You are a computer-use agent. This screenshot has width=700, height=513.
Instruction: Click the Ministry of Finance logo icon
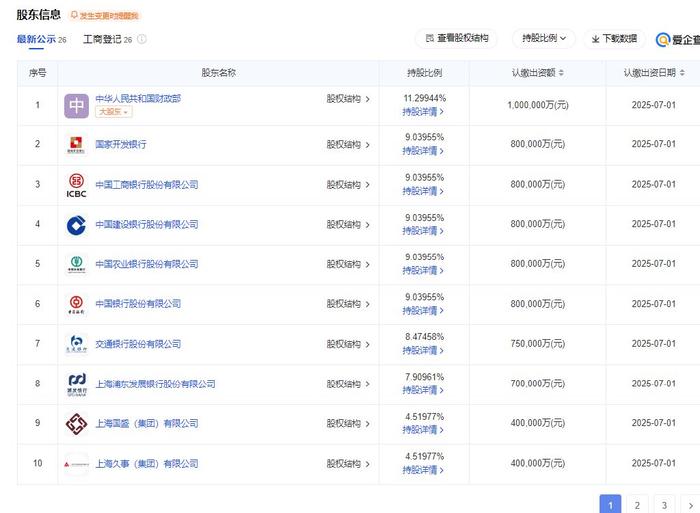tap(76, 106)
